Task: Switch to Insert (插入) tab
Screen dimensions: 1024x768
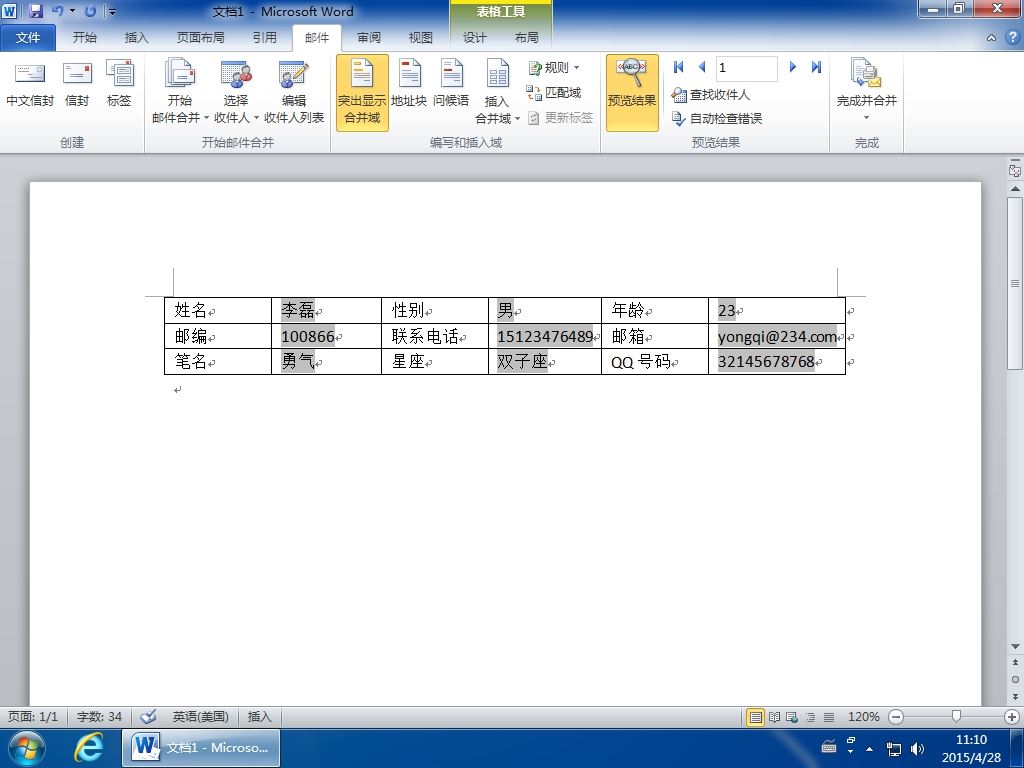Action: [x=136, y=38]
